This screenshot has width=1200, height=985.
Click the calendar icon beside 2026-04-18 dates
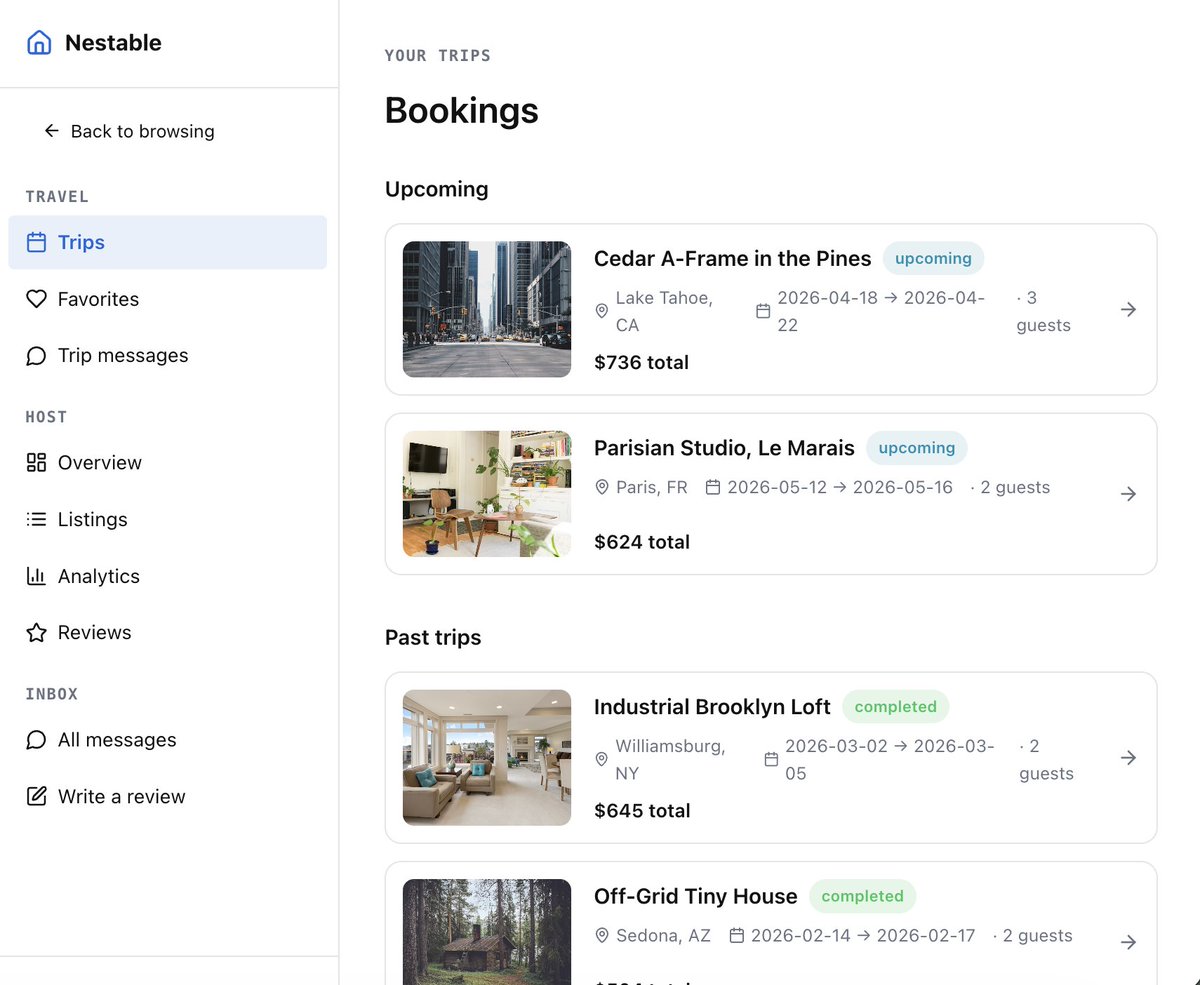click(763, 311)
